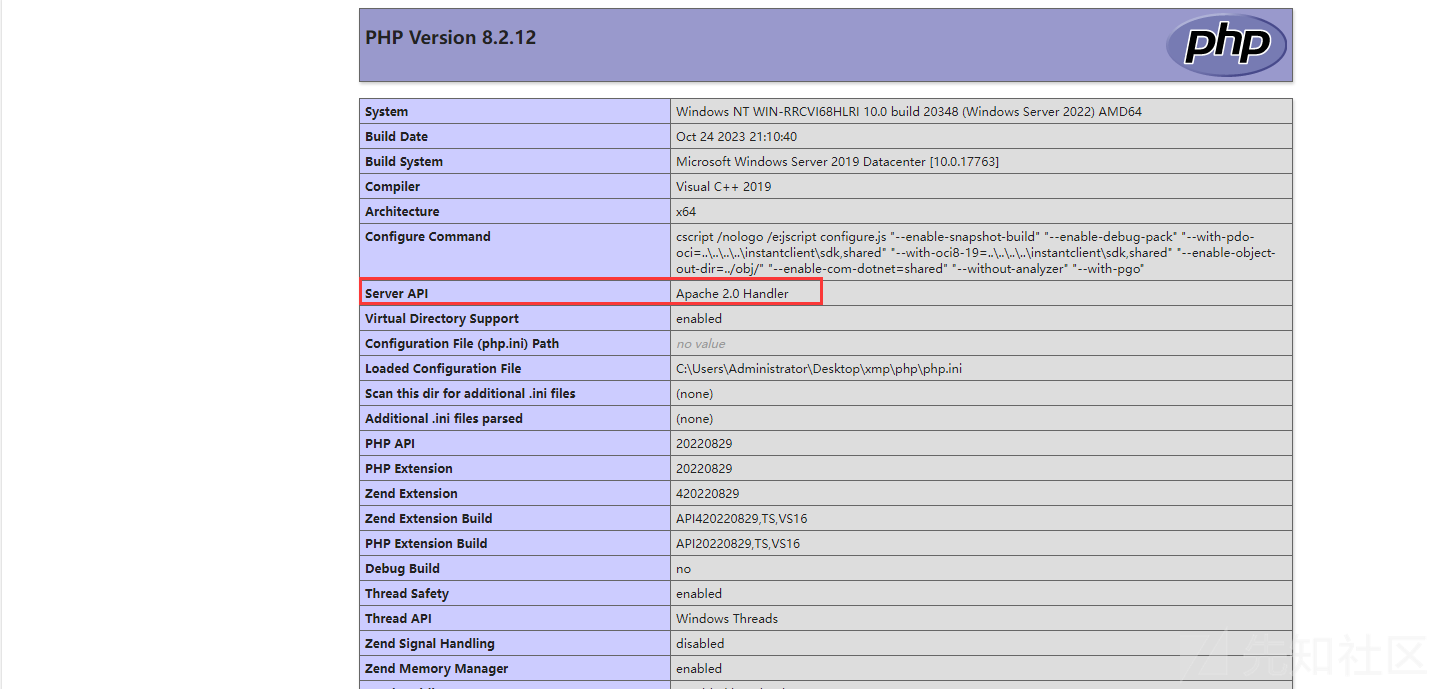1448x689 pixels.
Task: Click the 'Thread API' label
Action: [x=399, y=619]
